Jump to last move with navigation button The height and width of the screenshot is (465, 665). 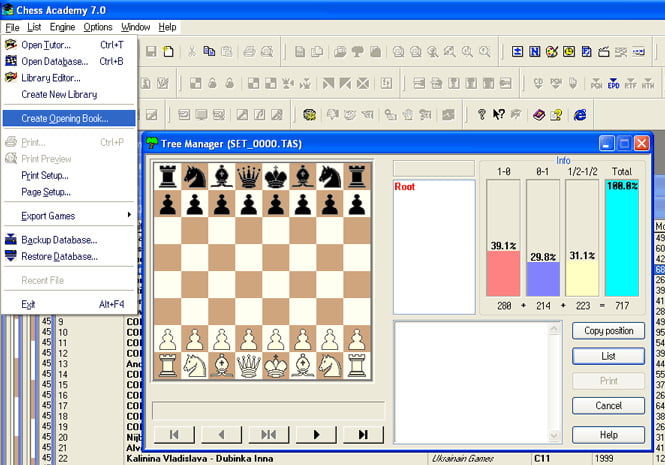pyautogui.click(x=363, y=434)
